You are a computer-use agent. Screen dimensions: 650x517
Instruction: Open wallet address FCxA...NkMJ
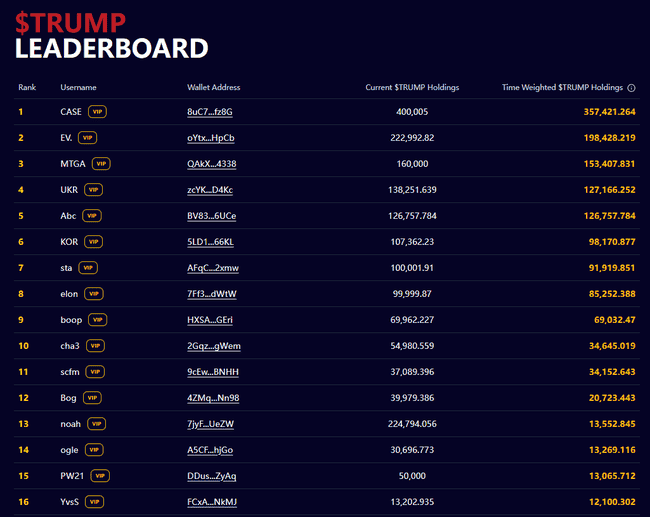[x=212, y=502]
